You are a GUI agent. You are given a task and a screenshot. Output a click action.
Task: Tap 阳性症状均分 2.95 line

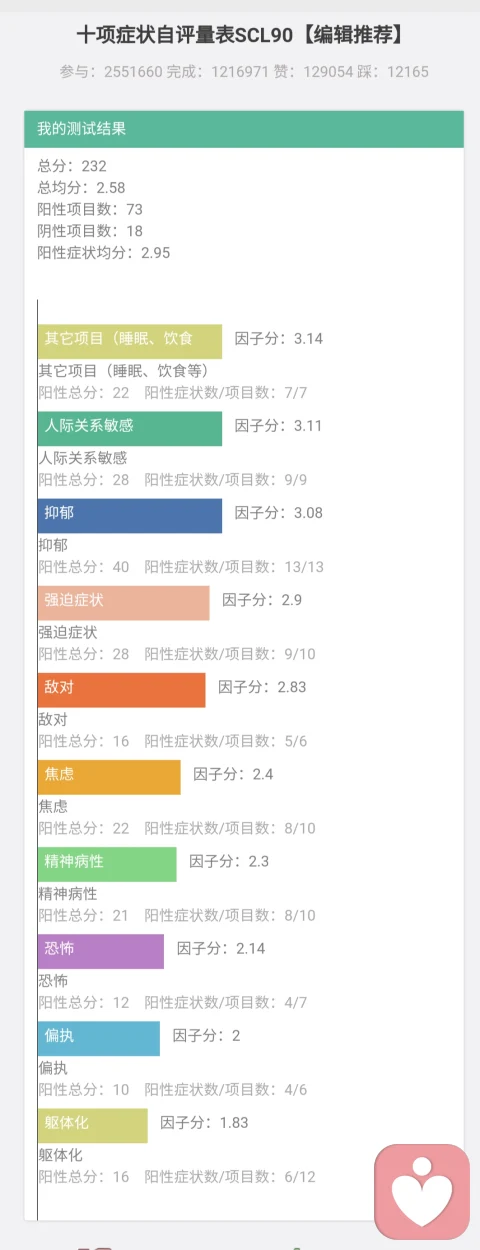point(104,253)
